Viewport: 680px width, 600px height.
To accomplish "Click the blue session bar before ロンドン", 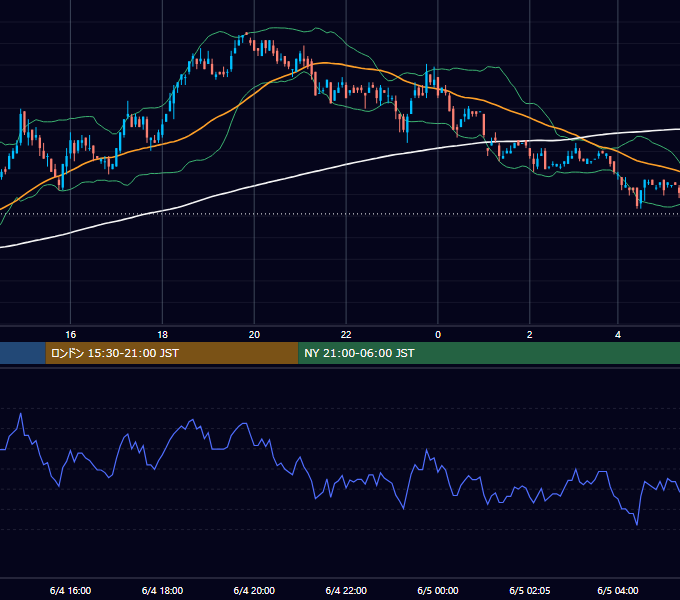I will (x=23, y=353).
